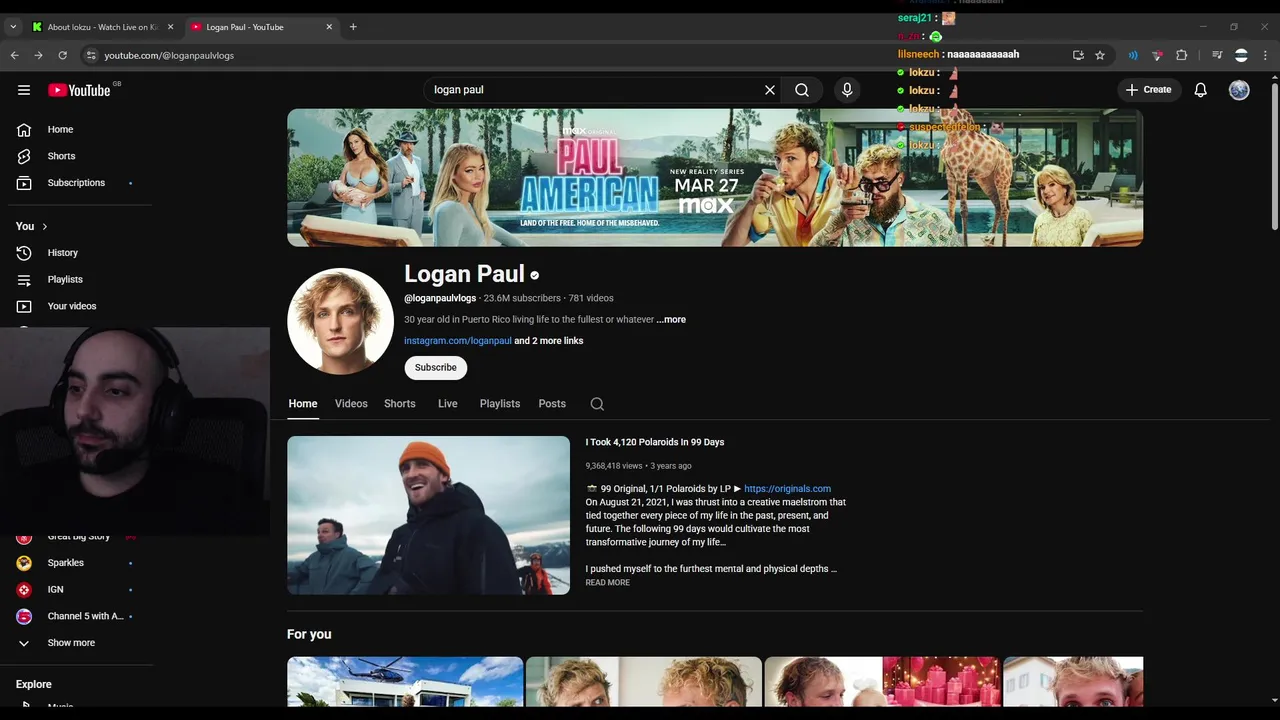Click Logan Paul channel profile picture

[340, 321]
